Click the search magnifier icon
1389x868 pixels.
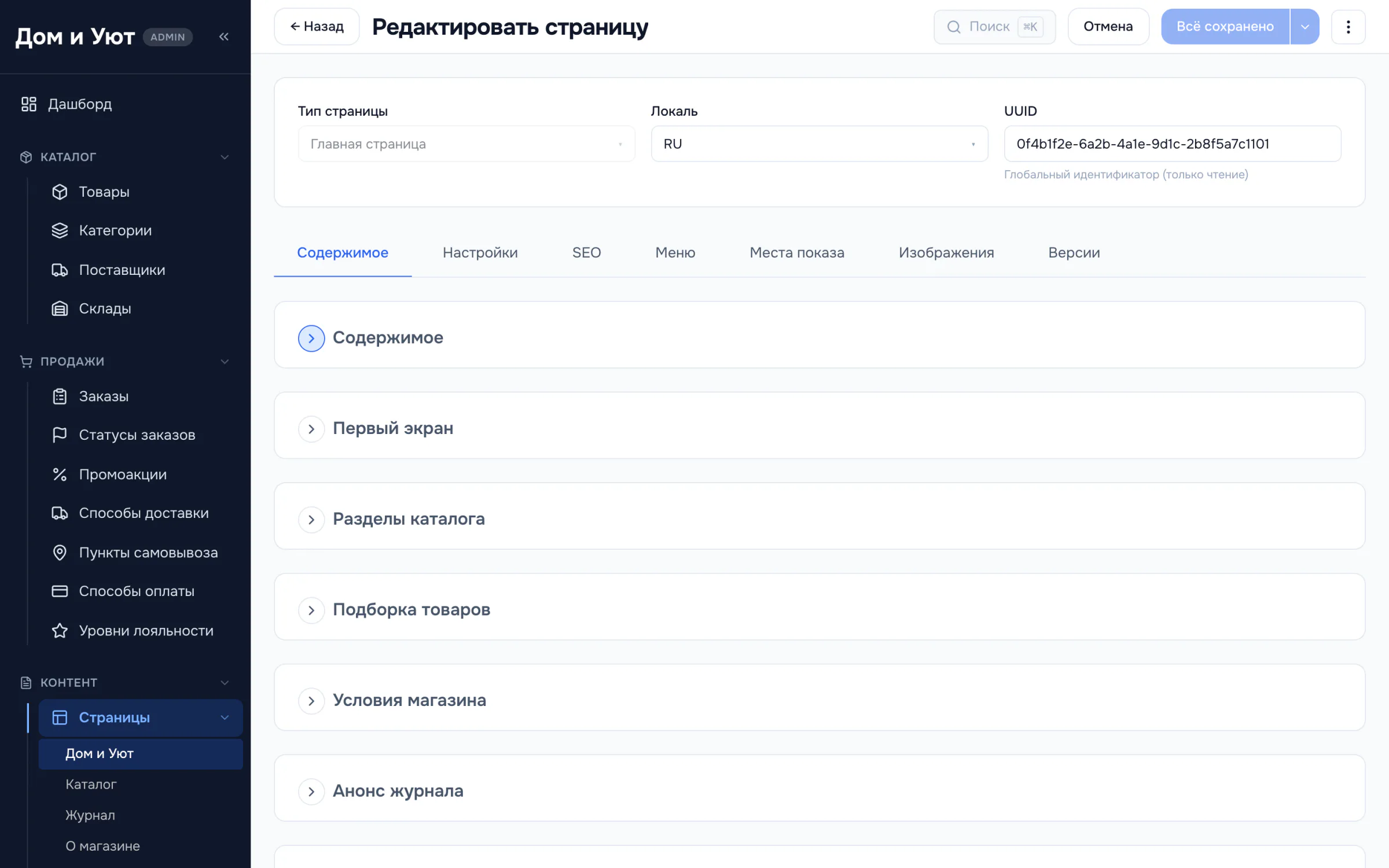[954, 27]
